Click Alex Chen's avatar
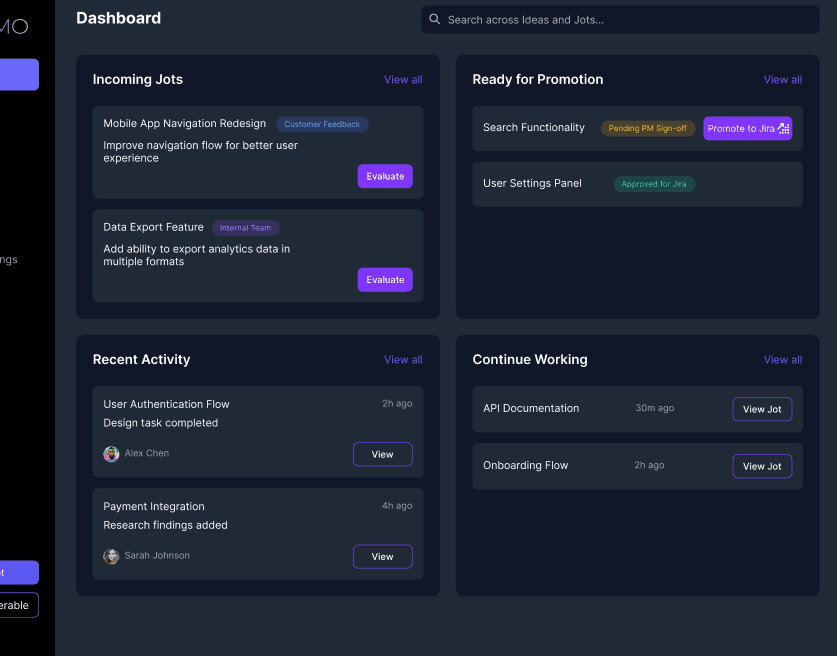The width and height of the screenshot is (837, 656). 111,454
